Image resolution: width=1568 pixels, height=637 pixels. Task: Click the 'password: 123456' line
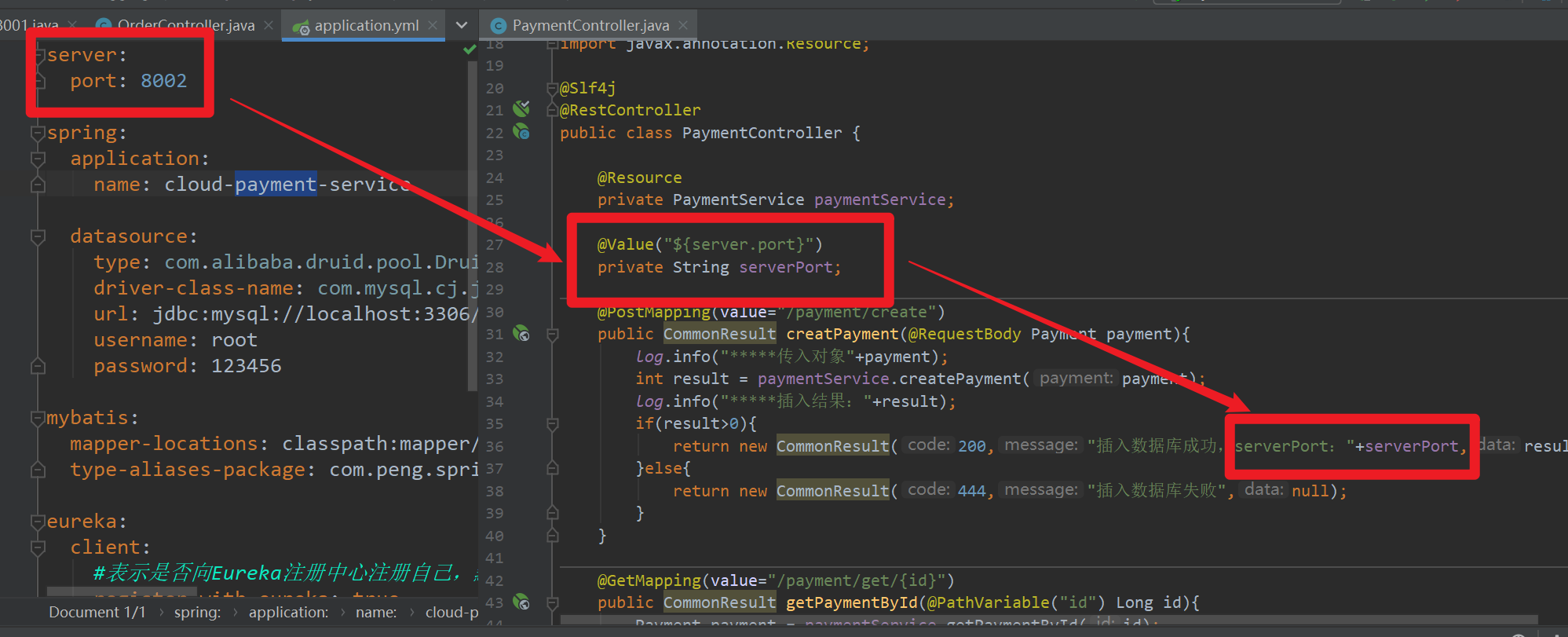coord(187,366)
